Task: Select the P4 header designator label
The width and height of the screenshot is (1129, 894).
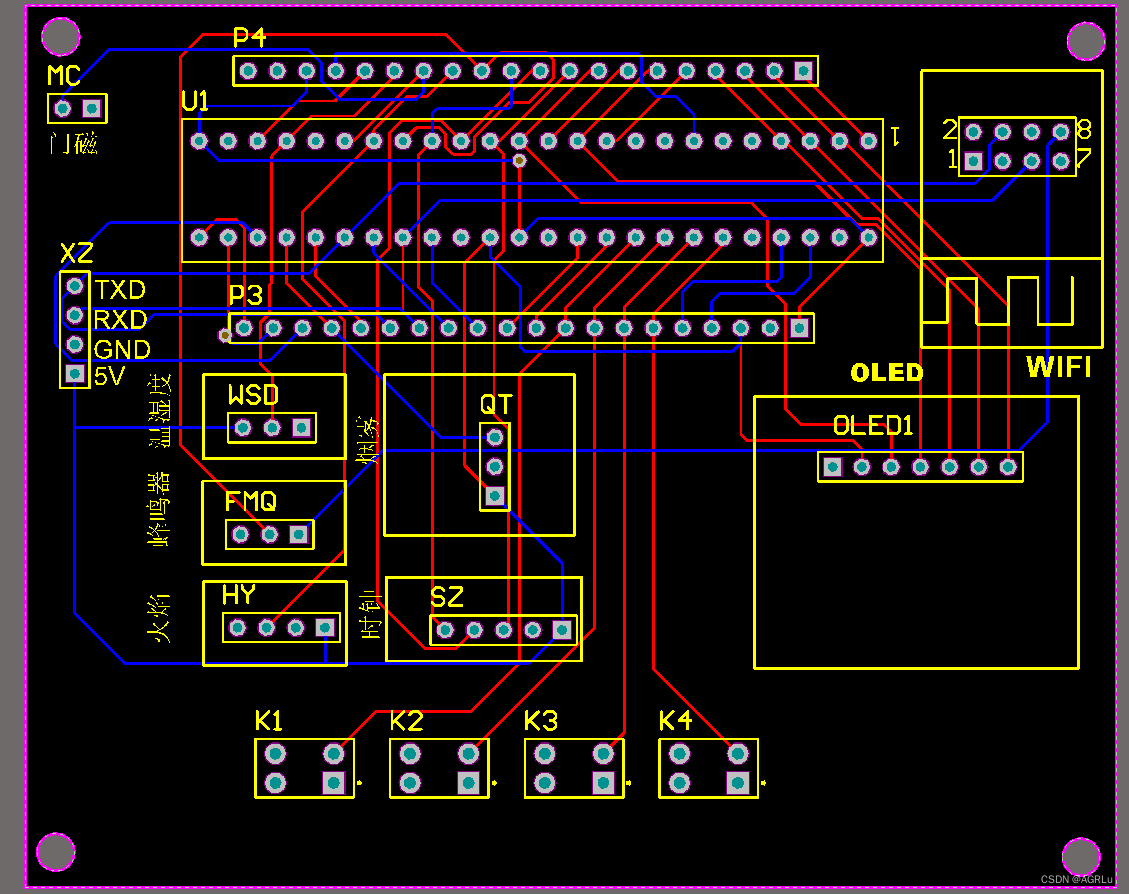Action: click(x=249, y=37)
